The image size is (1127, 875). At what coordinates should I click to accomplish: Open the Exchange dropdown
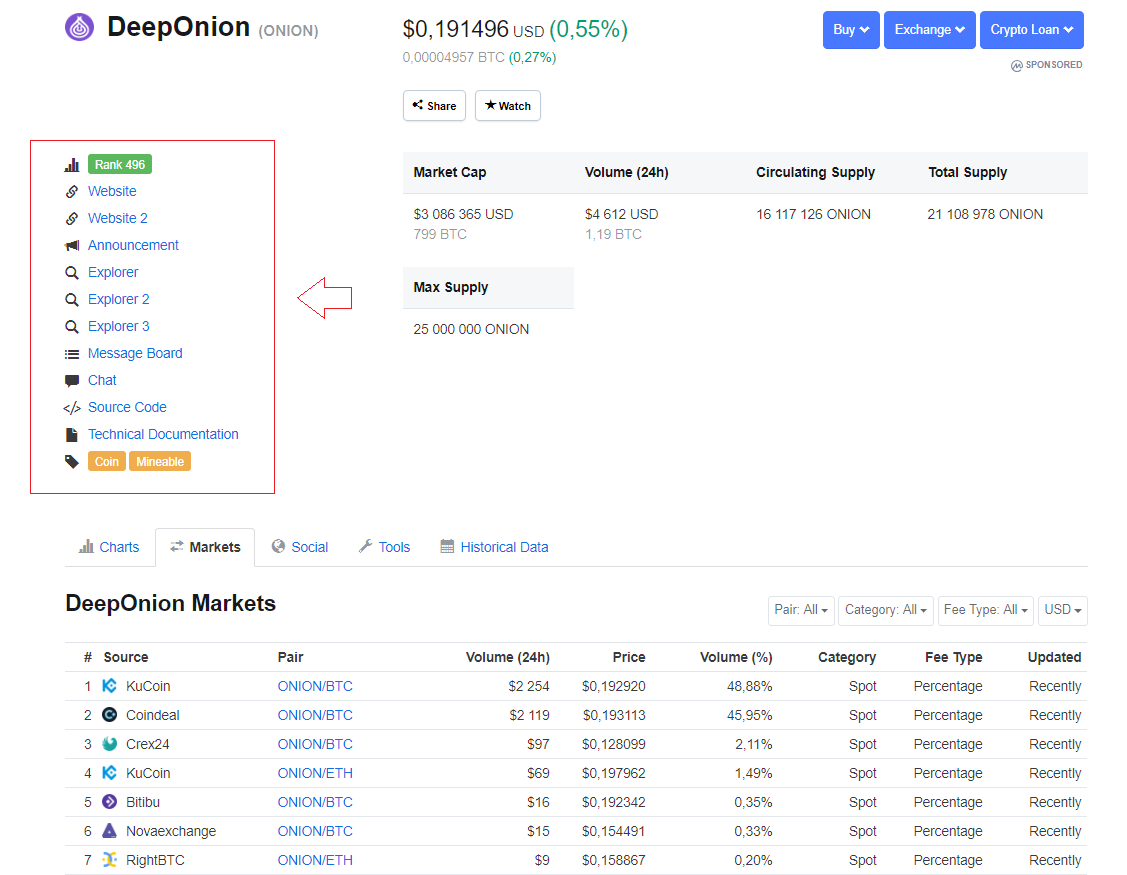click(x=929, y=29)
